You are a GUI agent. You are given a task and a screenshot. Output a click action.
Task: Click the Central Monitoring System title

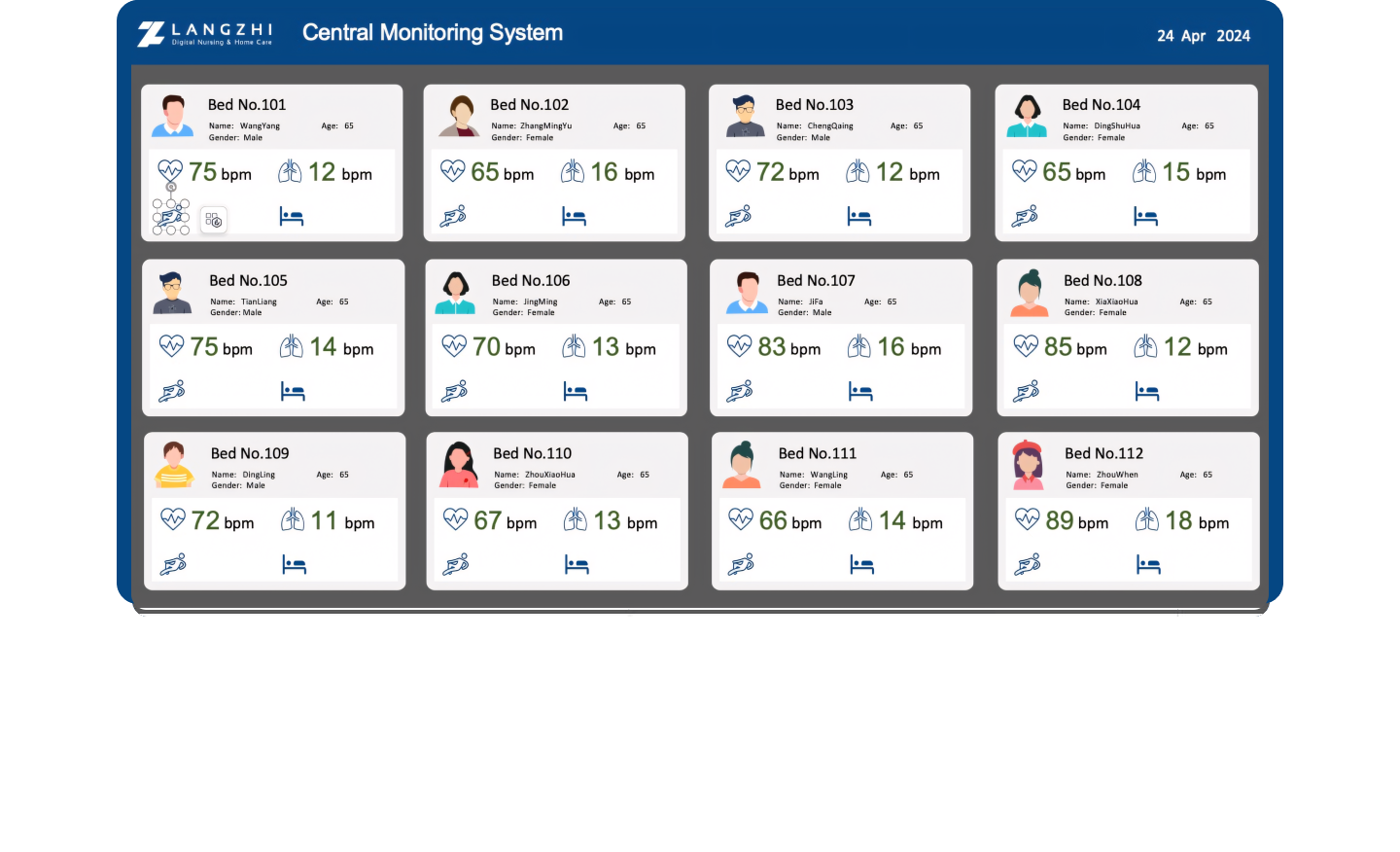pyautogui.click(x=433, y=33)
